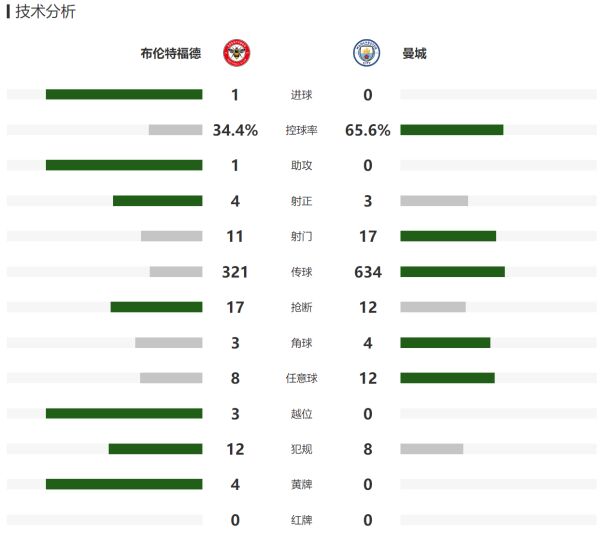The image size is (600, 544).
Task: Click the Manchester City club crest icon
Action: [x=367, y=53]
